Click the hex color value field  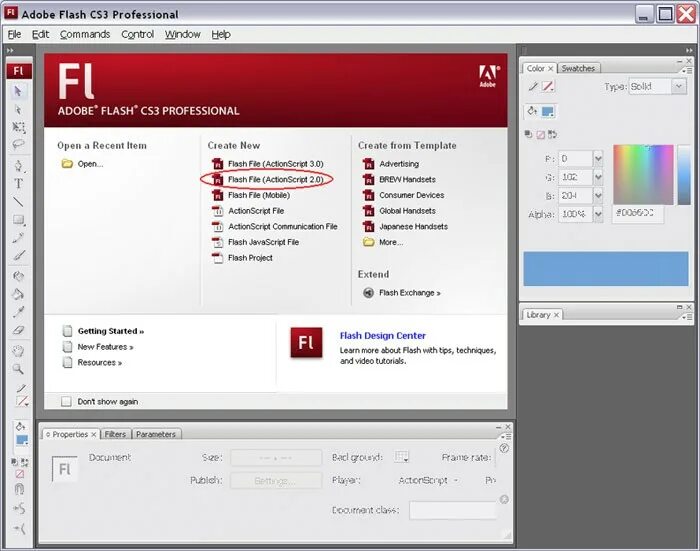[x=638, y=214]
